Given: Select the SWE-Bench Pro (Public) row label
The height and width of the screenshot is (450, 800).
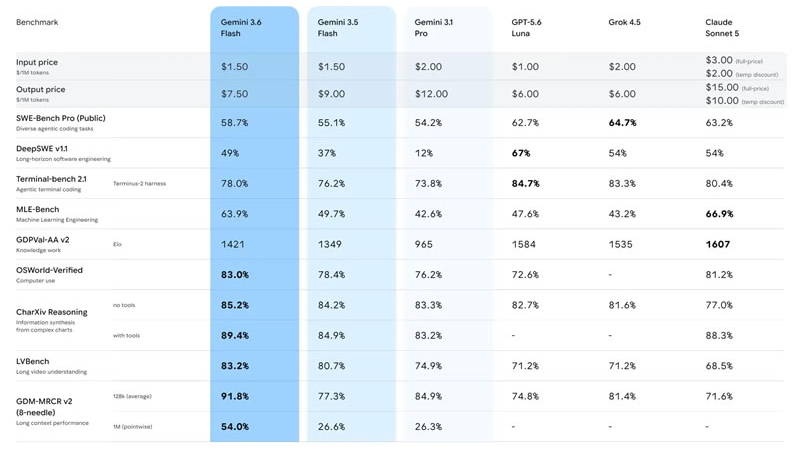Looking at the screenshot, I should 61,118.
